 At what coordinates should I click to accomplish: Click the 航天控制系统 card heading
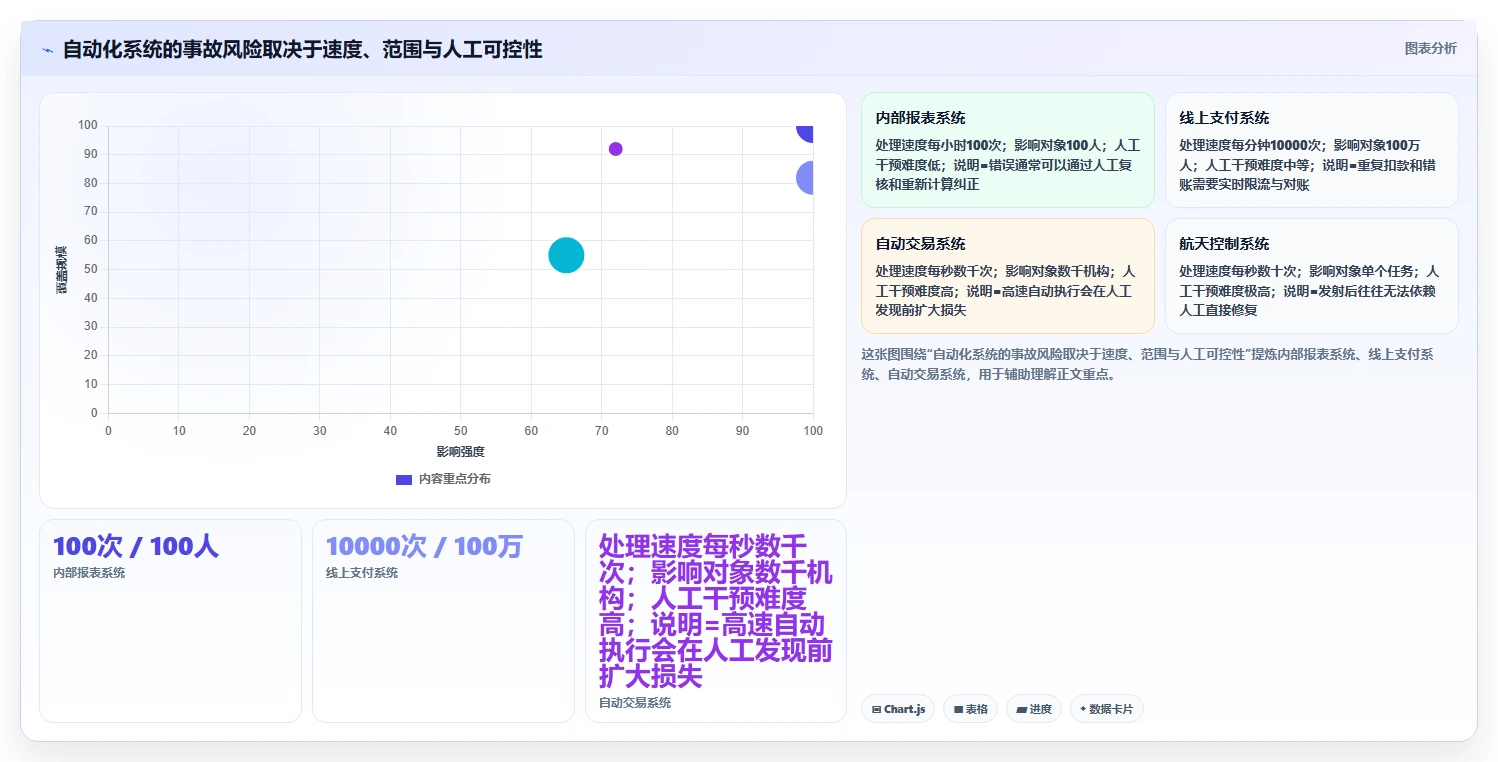click(1224, 244)
